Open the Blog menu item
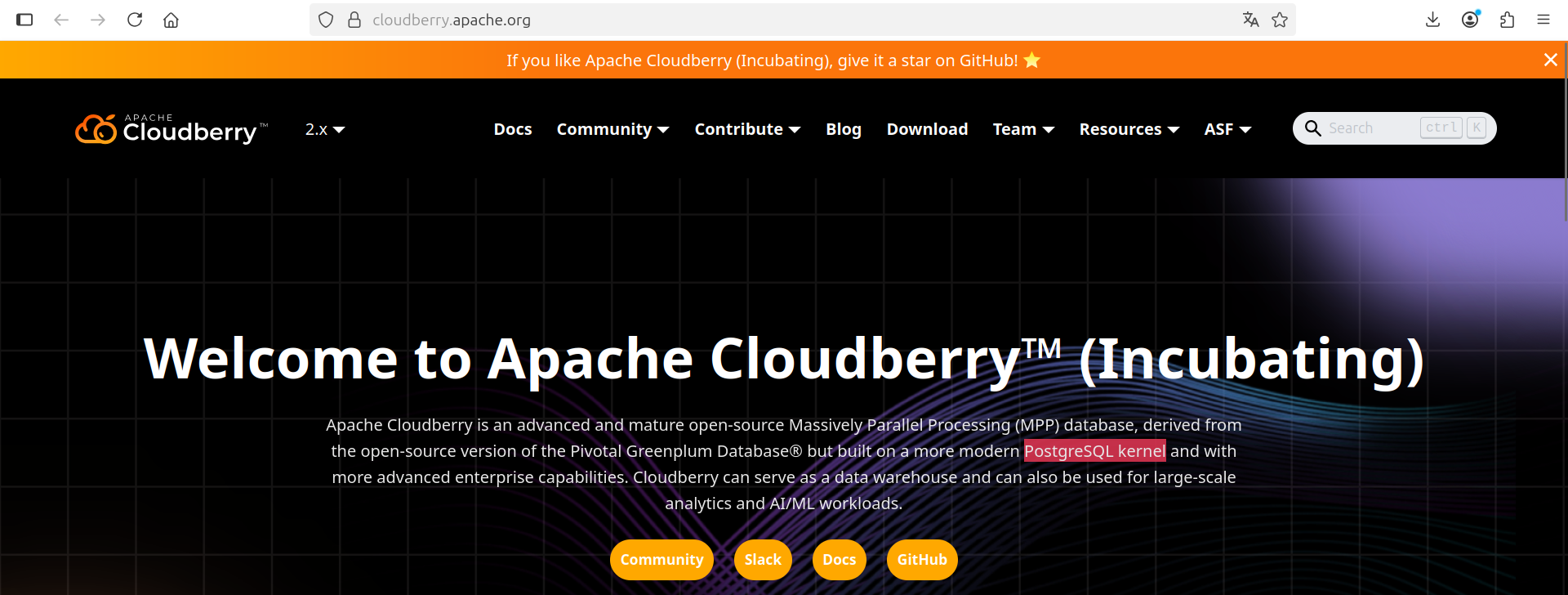Screen dimensions: 1568x595 click(843, 129)
